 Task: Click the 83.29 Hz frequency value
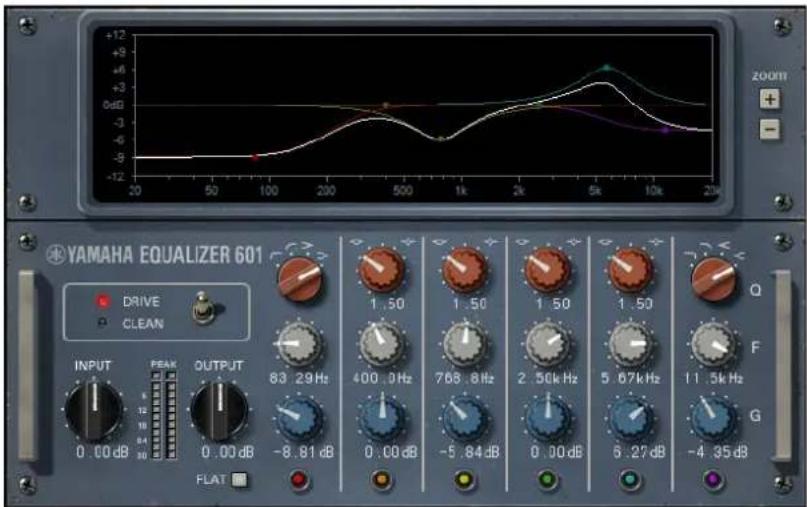[x=299, y=378]
